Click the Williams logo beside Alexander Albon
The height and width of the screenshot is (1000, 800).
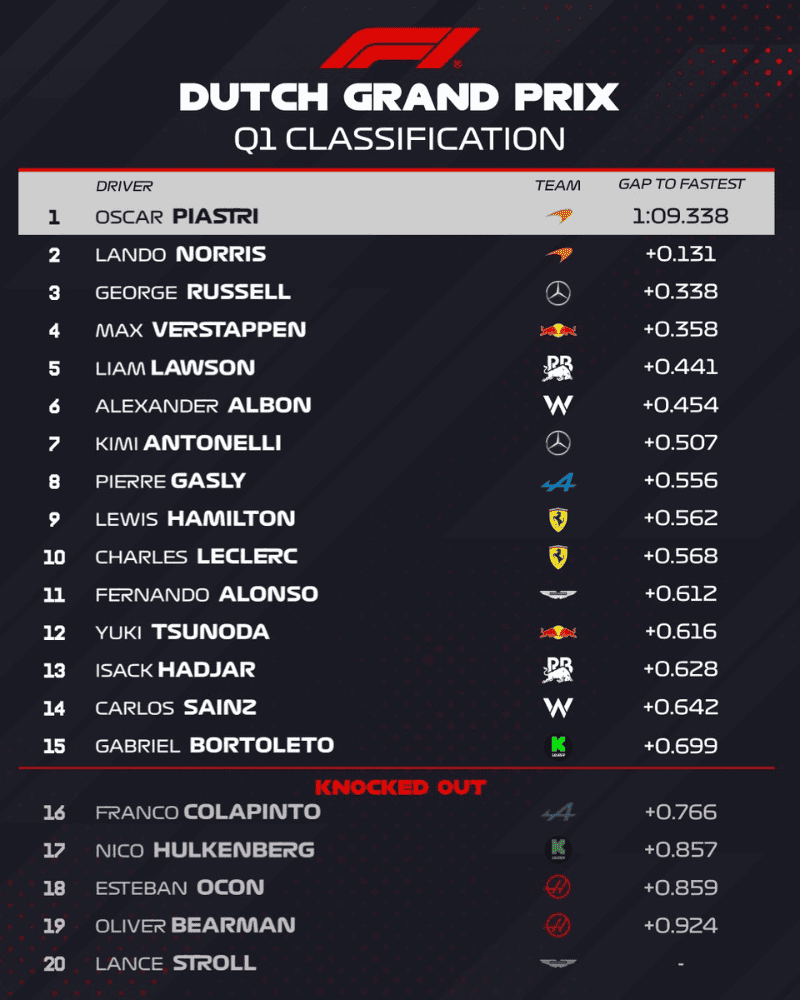(558, 405)
